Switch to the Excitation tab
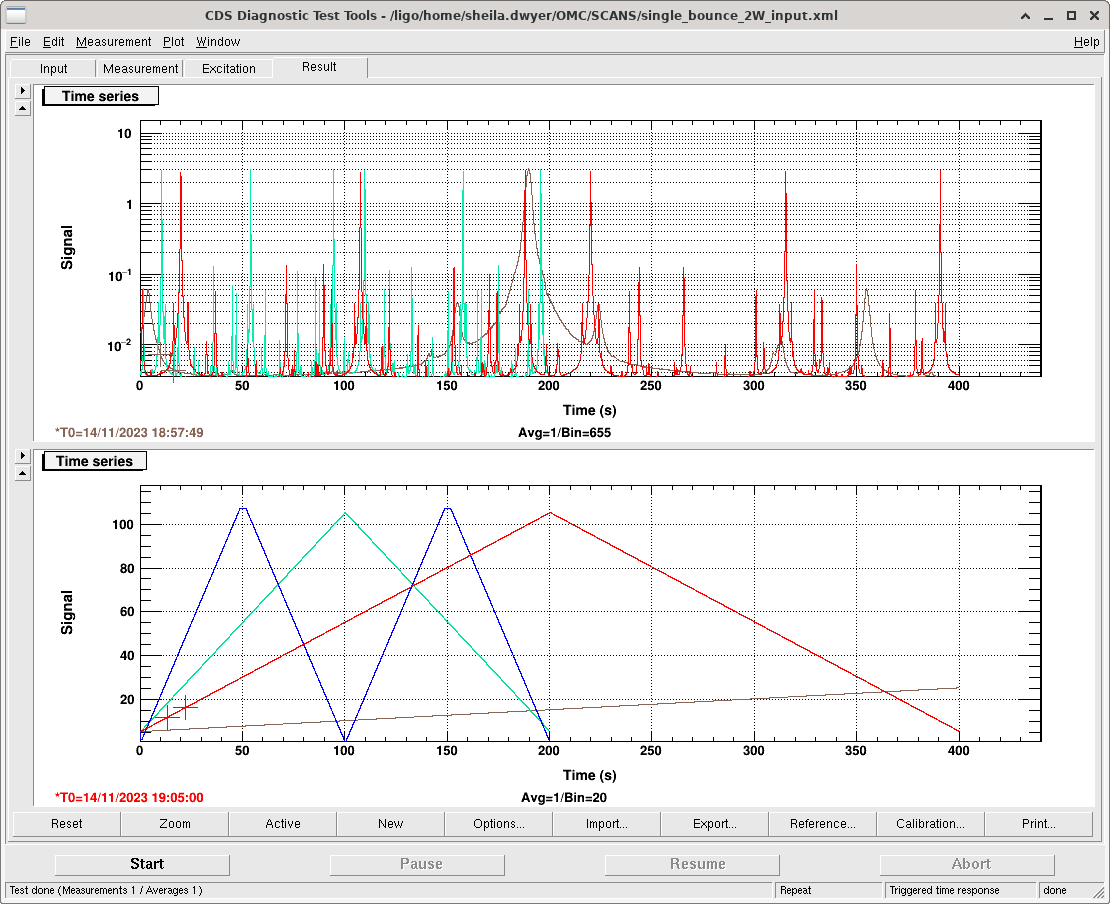 click(228, 69)
